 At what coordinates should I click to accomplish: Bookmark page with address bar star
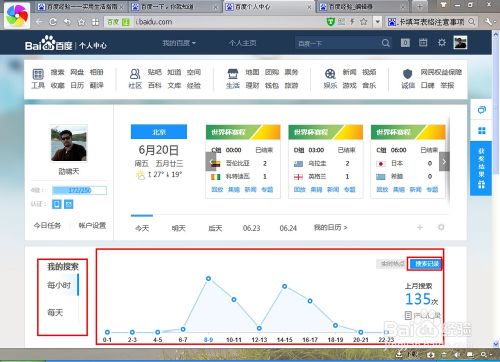(364, 22)
